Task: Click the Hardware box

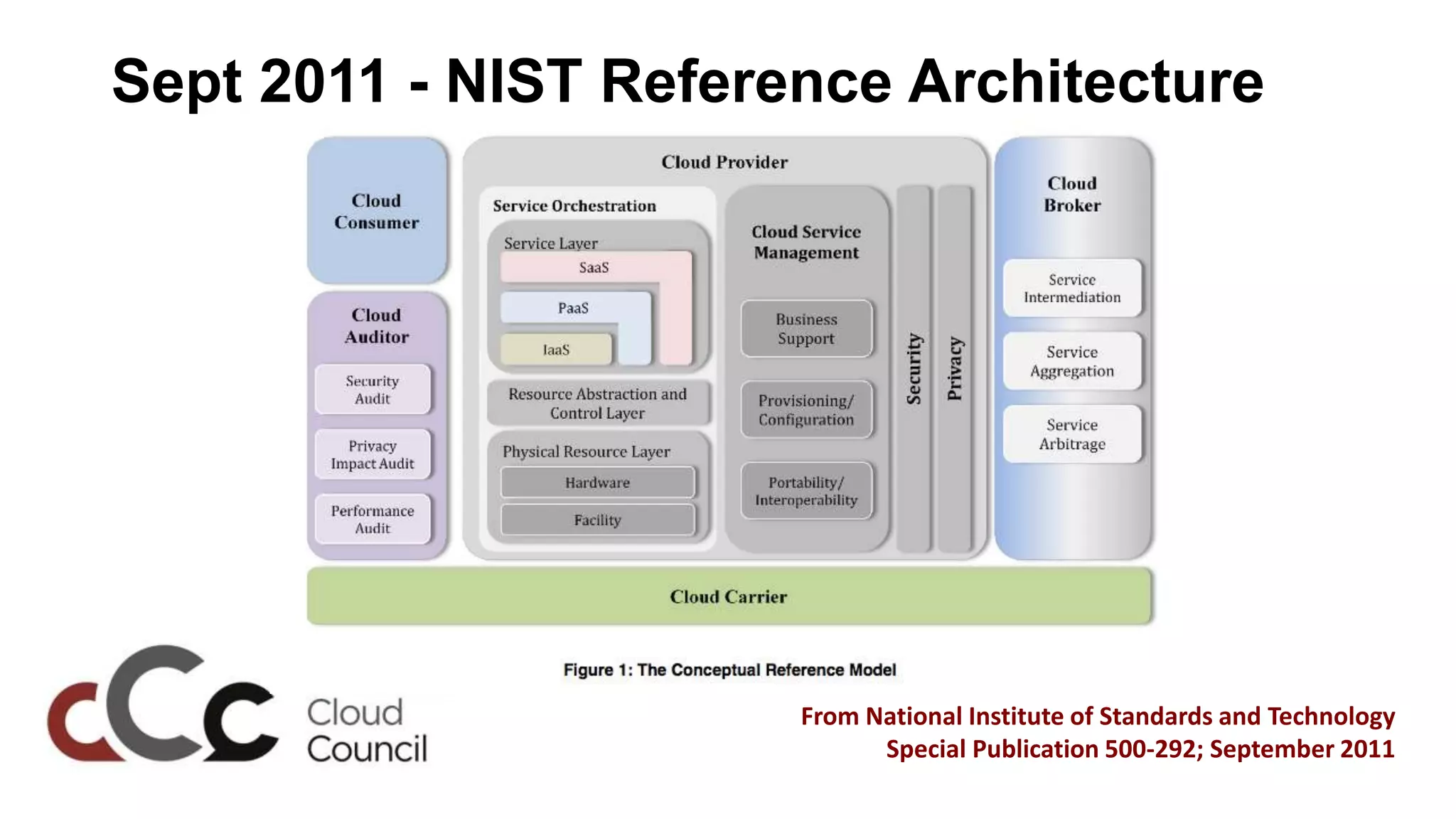Action: (598, 483)
